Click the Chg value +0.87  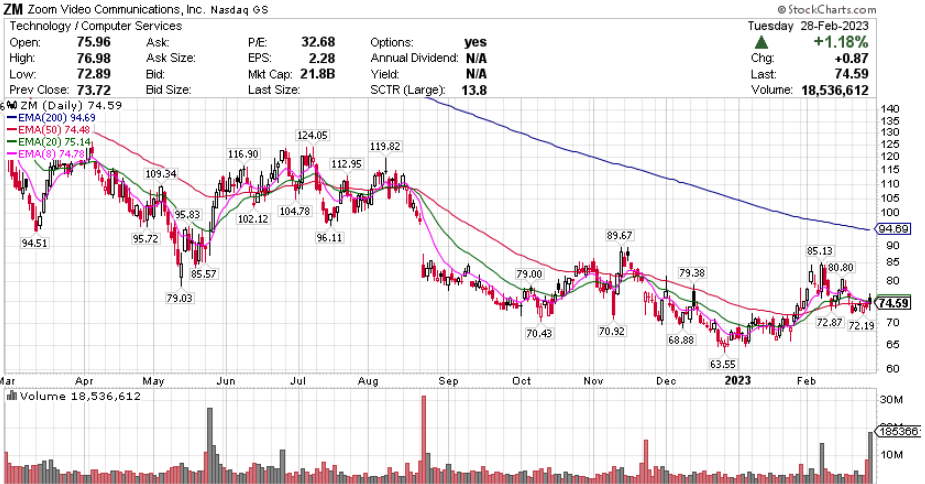click(x=851, y=58)
